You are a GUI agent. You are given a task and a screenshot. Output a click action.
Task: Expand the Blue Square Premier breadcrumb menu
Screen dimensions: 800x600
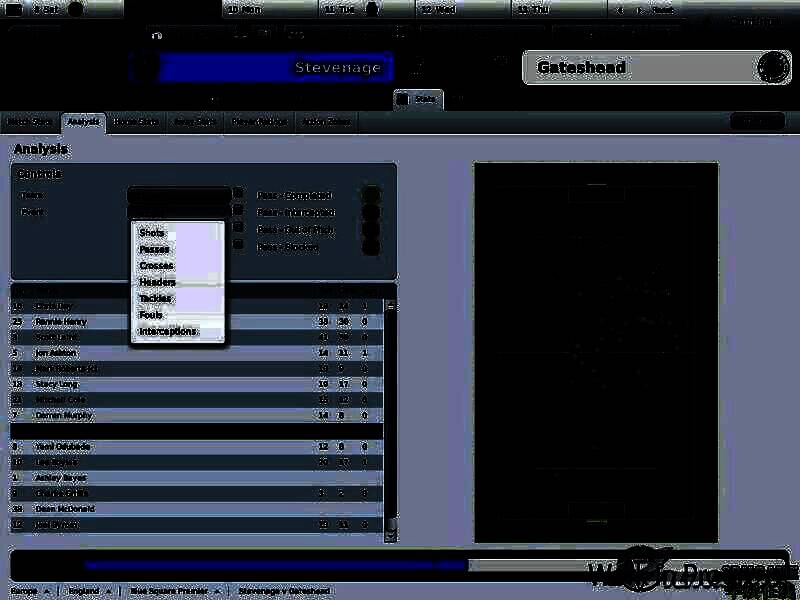click(218, 591)
